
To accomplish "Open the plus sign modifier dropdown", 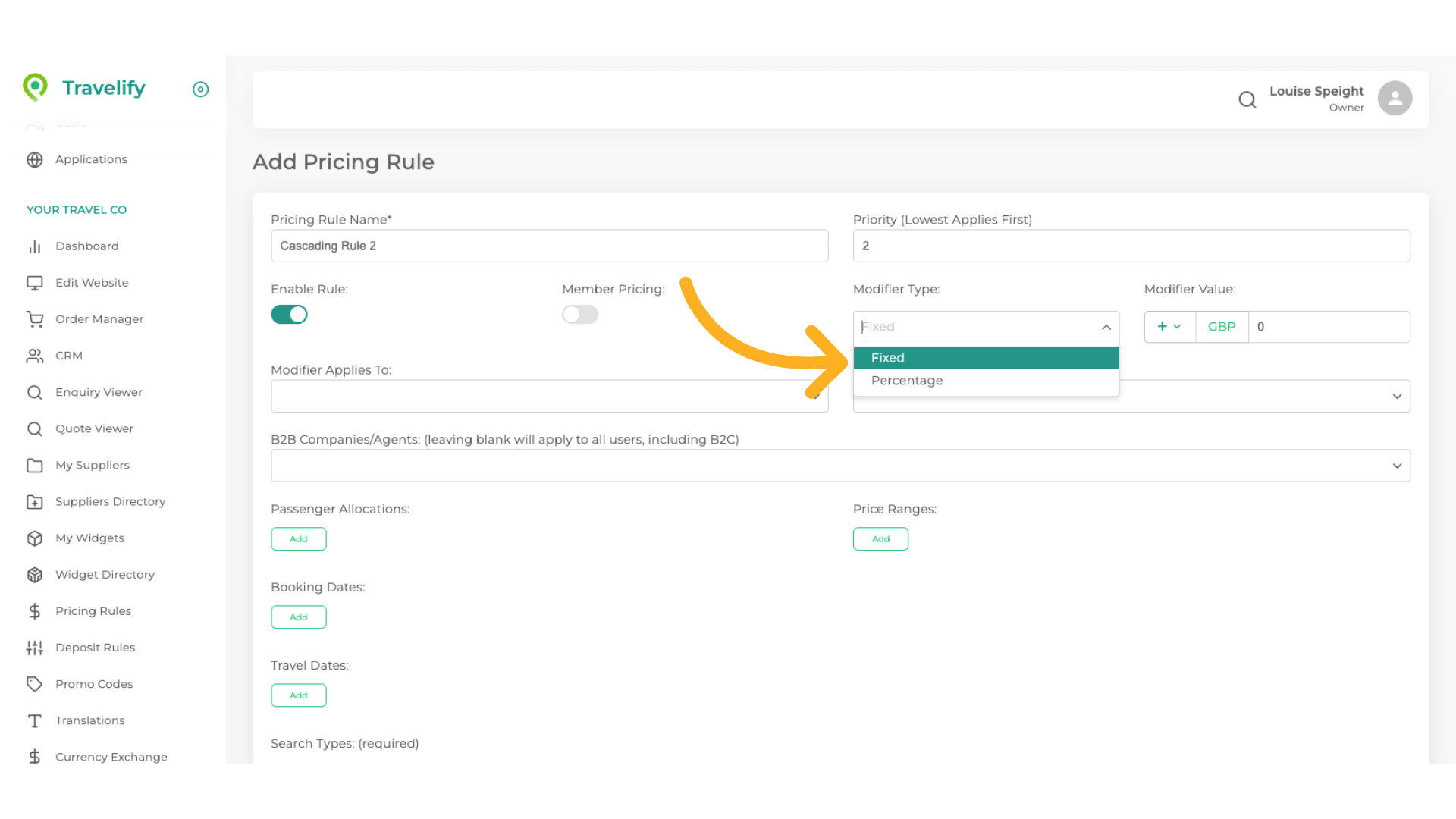I will 1169,327.
